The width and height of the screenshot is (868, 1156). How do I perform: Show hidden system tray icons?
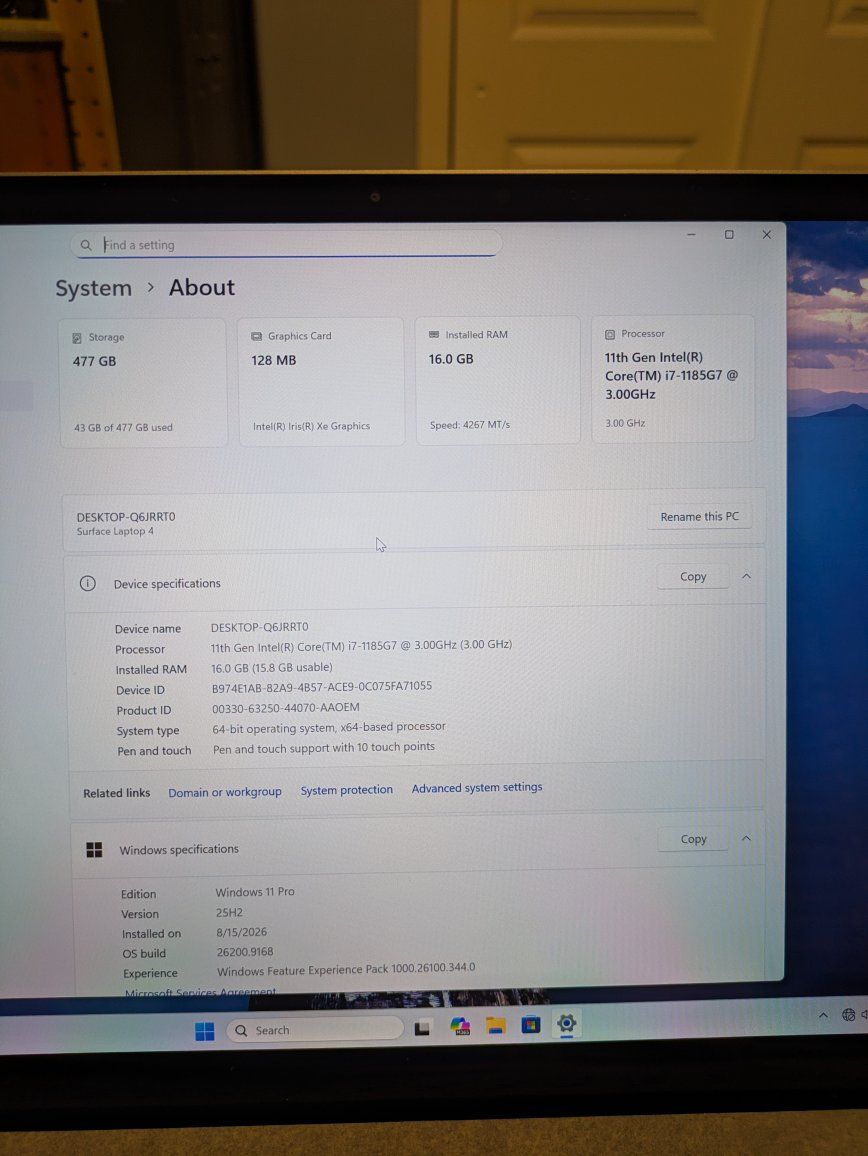(823, 1015)
